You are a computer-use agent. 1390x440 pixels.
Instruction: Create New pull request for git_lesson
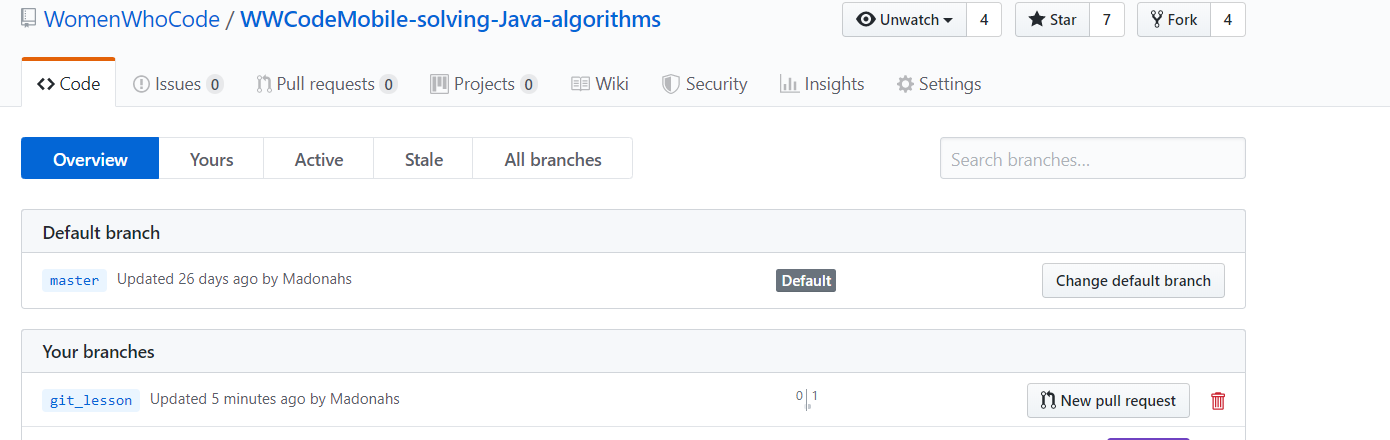coord(1108,401)
